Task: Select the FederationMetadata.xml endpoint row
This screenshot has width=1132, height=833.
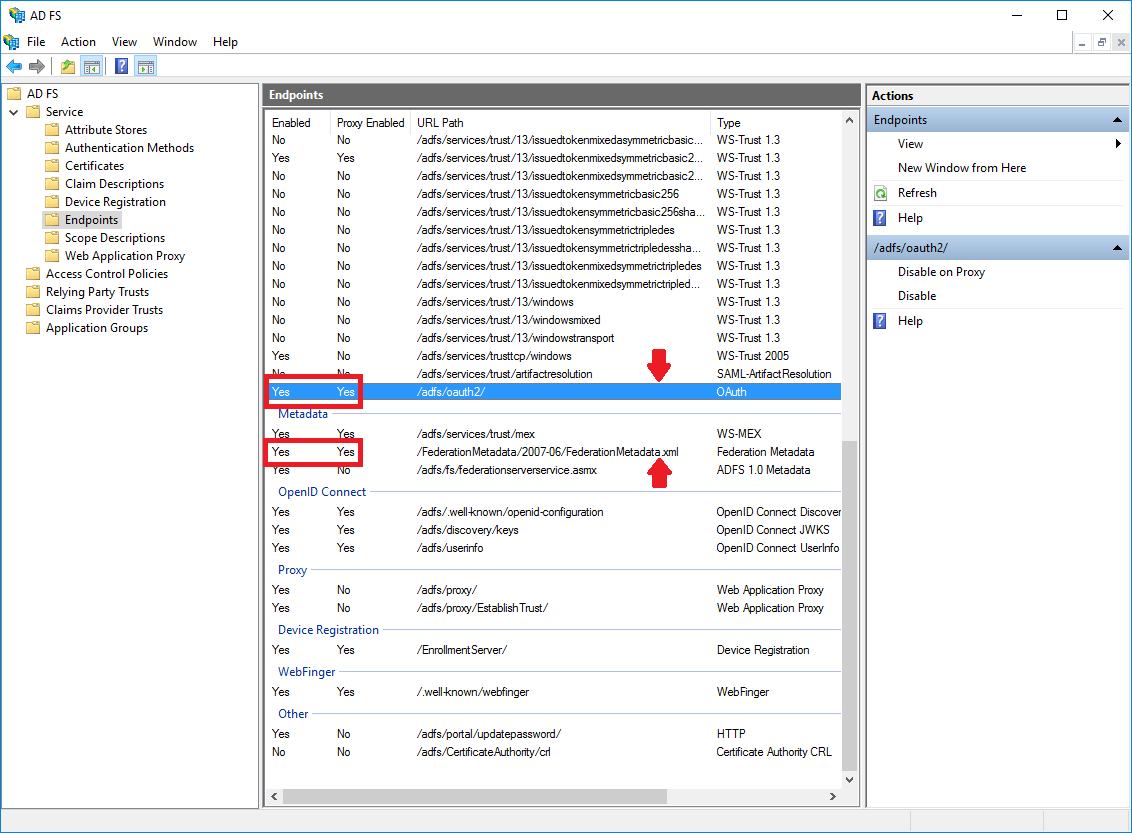Action: pyautogui.click(x=546, y=452)
